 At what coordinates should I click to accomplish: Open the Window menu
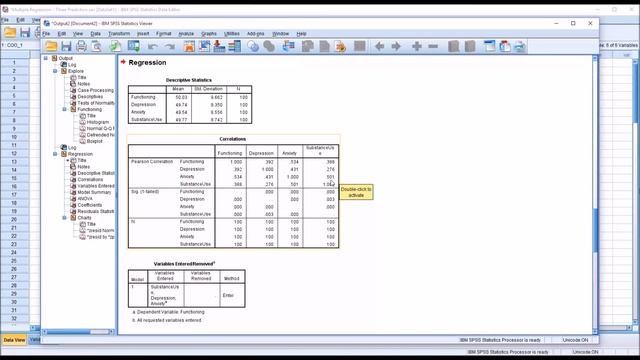280,33
